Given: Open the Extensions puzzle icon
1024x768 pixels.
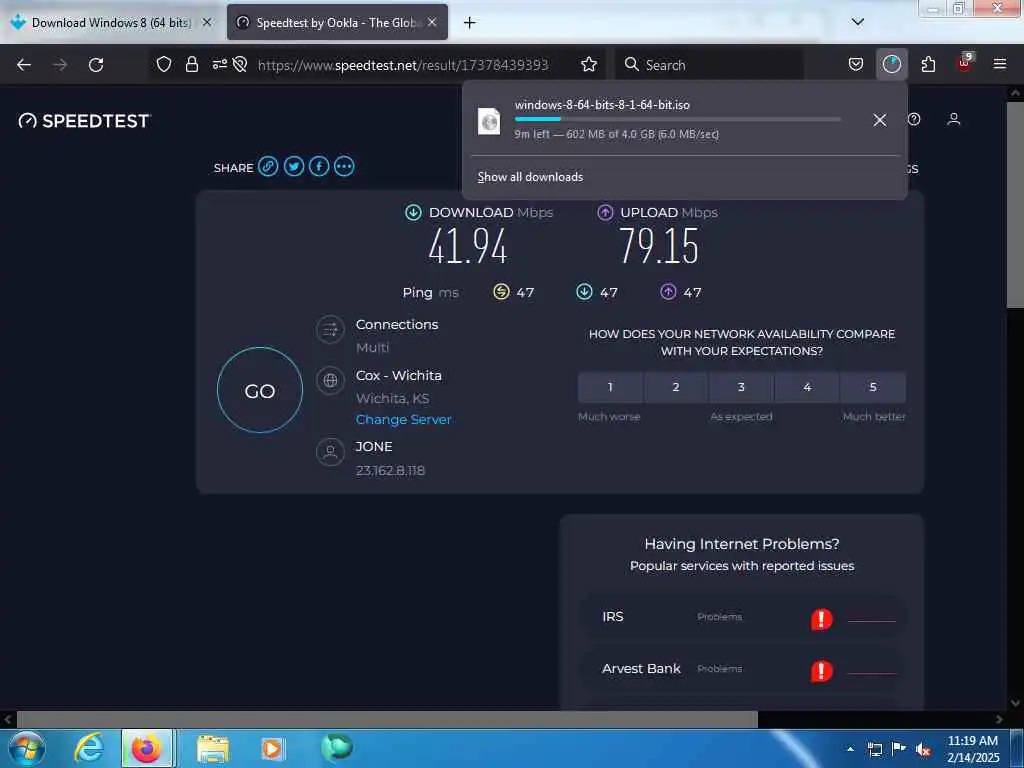Looking at the screenshot, I should point(928,64).
